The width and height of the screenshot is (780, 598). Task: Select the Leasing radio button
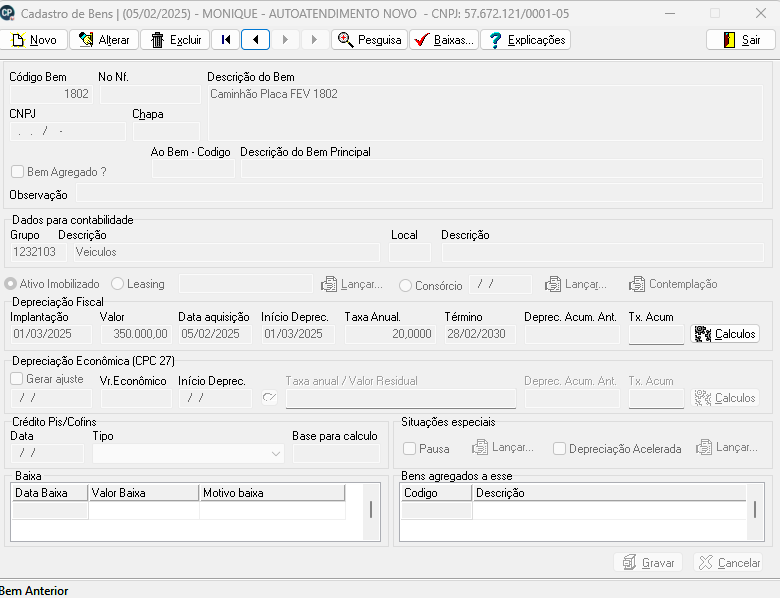coord(117,284)
